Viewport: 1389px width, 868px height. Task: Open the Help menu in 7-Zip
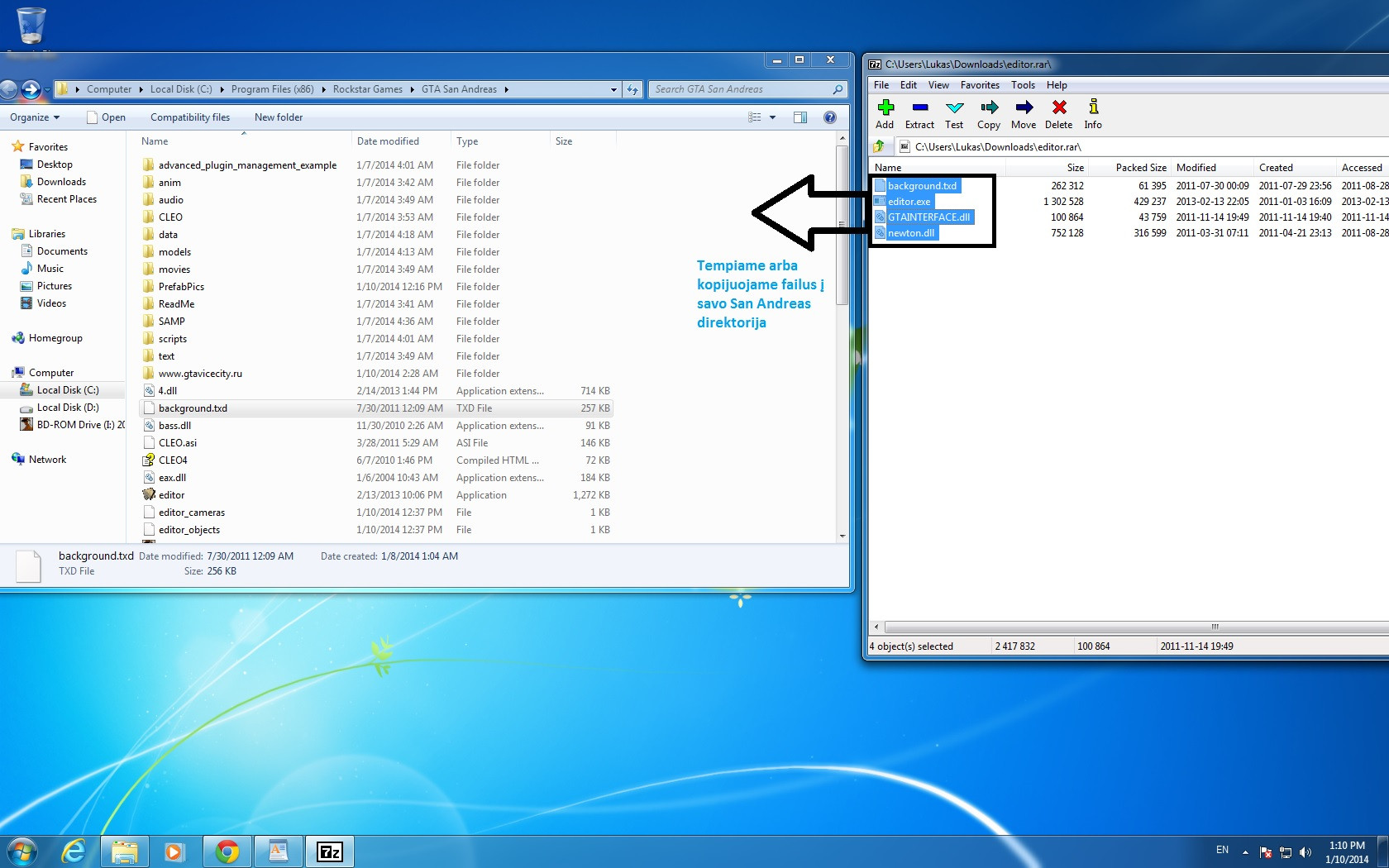pyautogui.click(x=1057, y=85)
